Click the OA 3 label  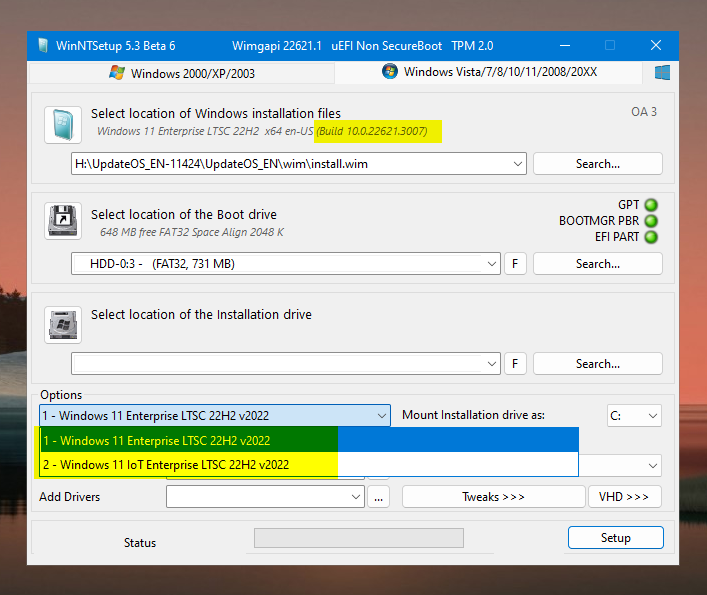coord(644,112)
